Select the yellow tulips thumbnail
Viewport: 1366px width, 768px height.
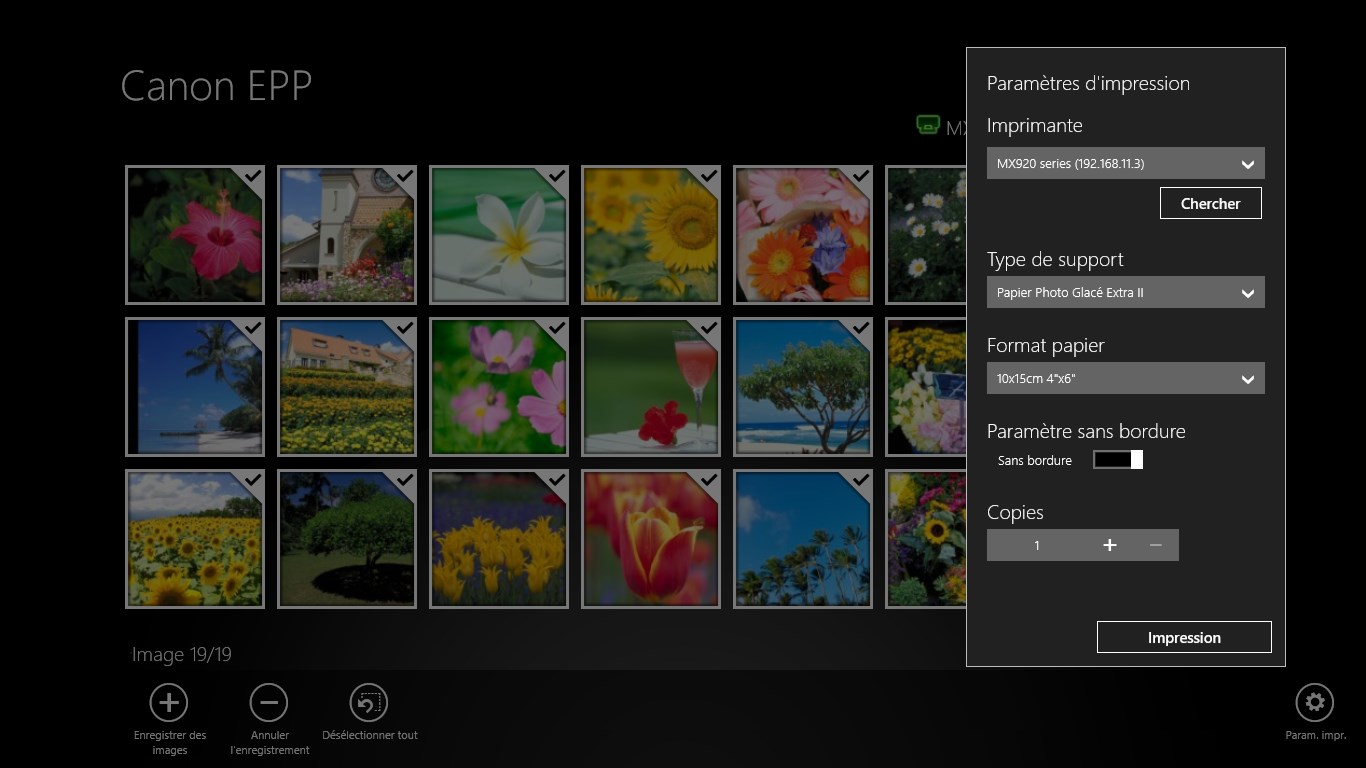pyautogui.click(x=499, y=539)
